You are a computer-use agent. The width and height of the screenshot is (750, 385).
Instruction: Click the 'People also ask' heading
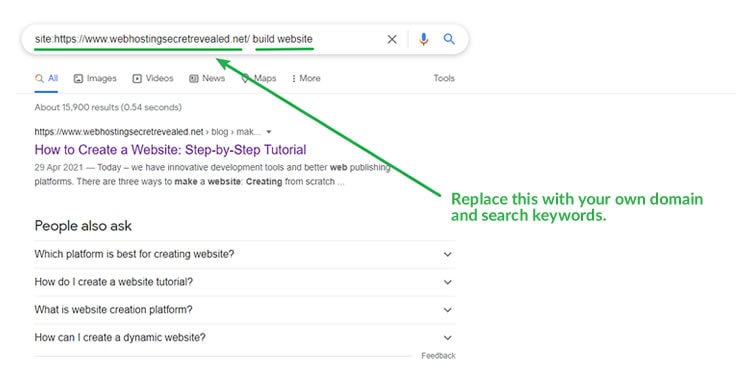[x=83, y=226]
